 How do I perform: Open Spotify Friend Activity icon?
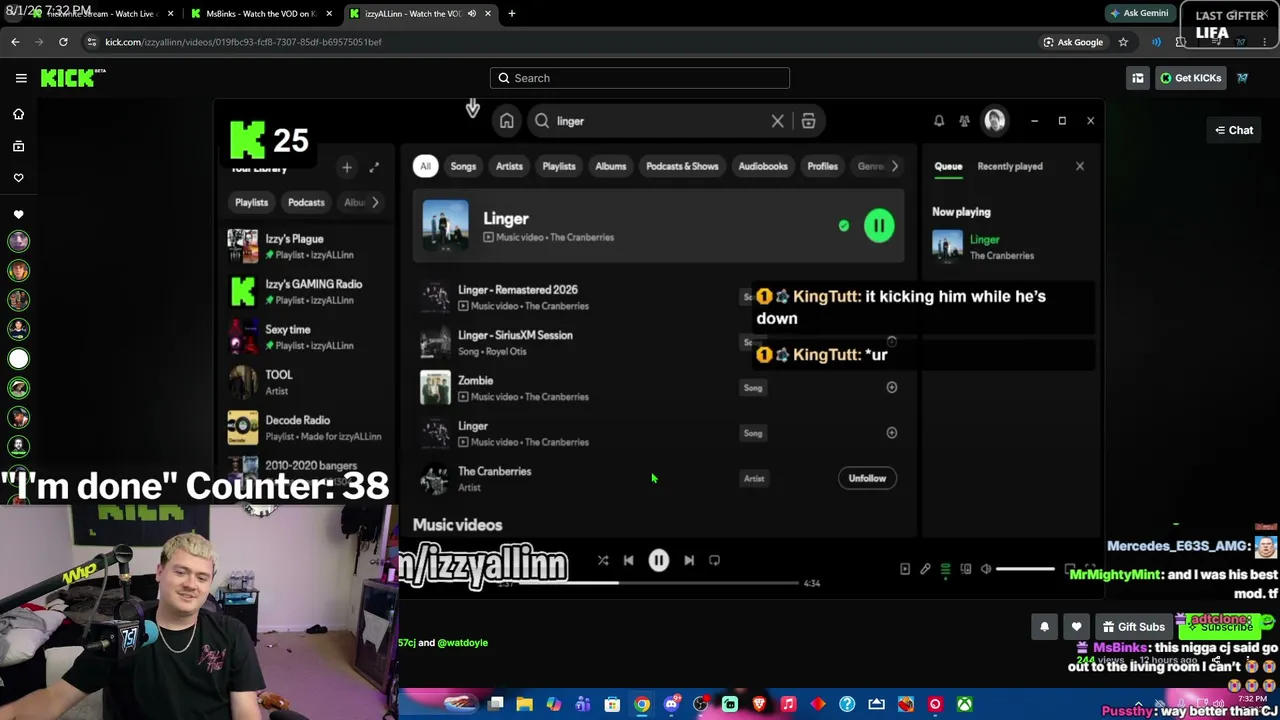(964, 121)
